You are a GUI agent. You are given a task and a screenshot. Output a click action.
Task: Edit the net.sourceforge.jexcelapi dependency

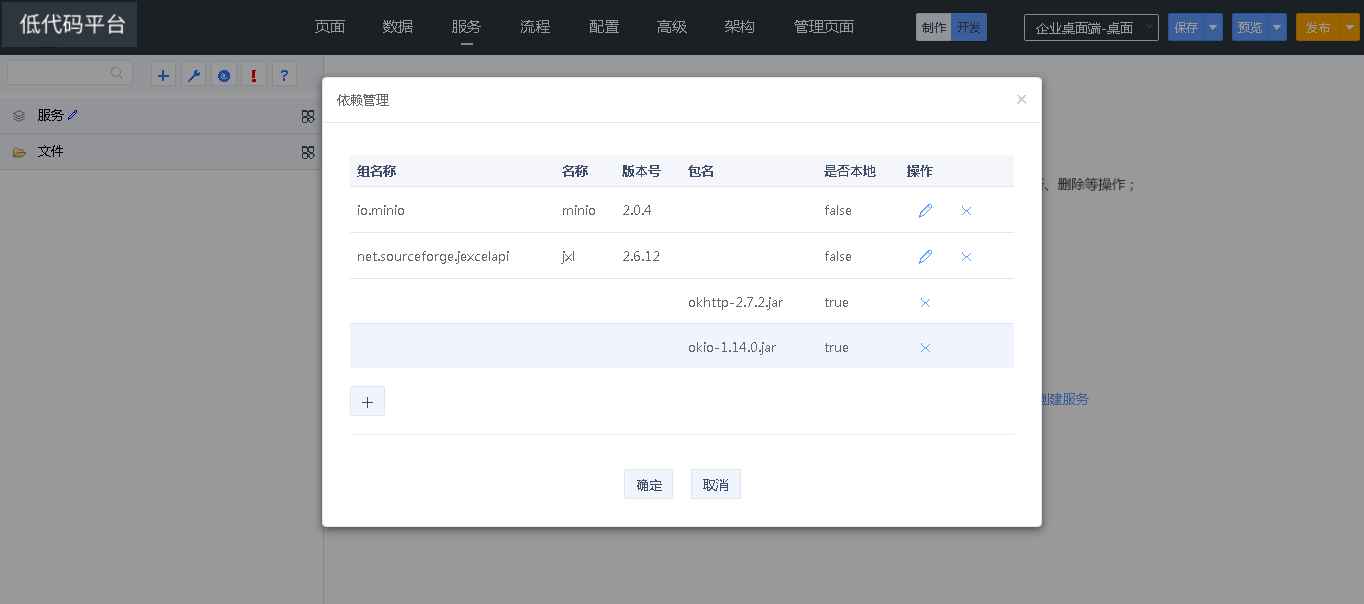925,257
